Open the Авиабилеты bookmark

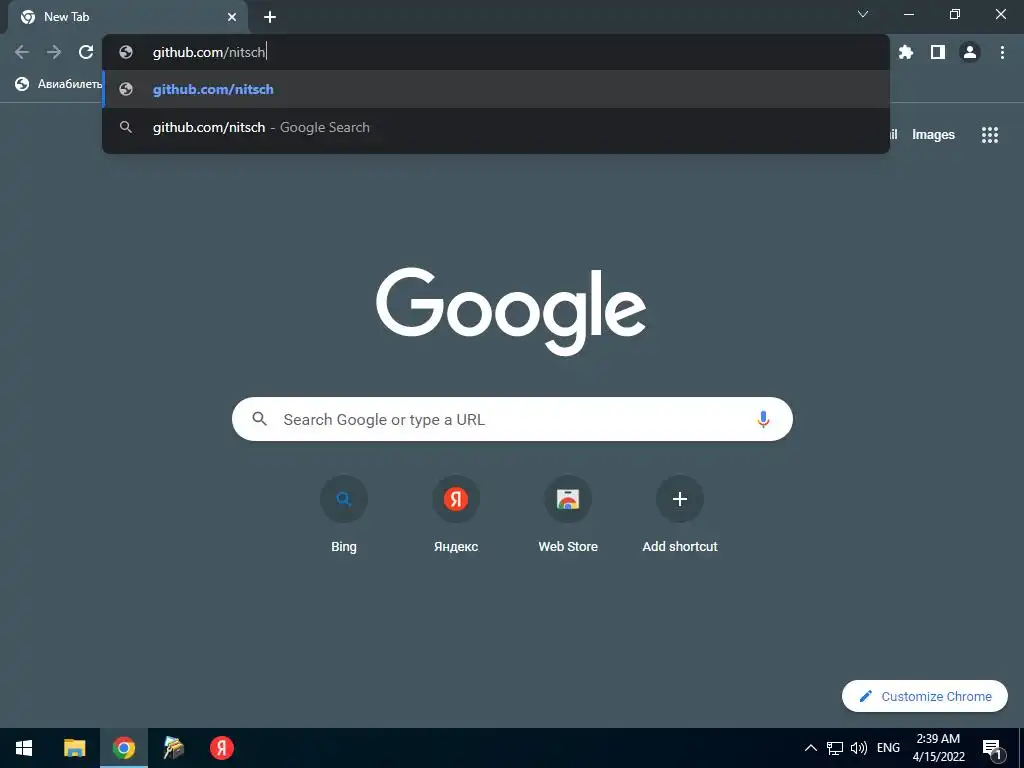click(x=59, y=84)
